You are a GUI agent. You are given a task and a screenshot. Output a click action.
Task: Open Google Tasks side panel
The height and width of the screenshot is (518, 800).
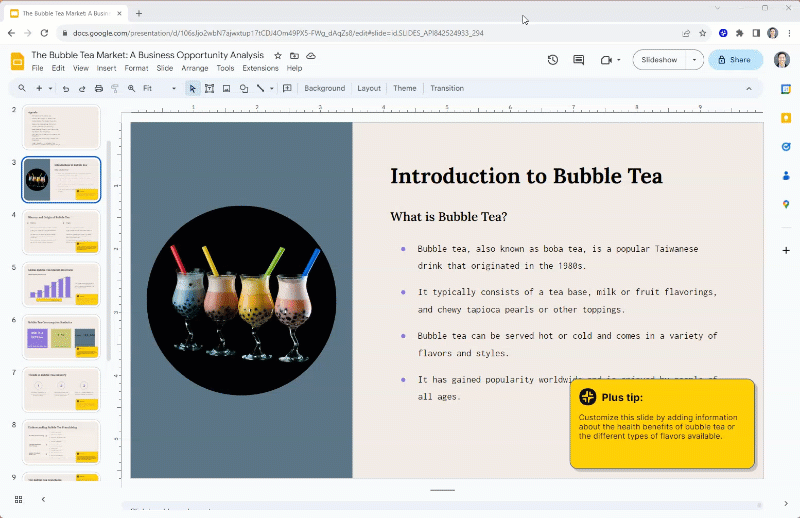pos(786,147)
